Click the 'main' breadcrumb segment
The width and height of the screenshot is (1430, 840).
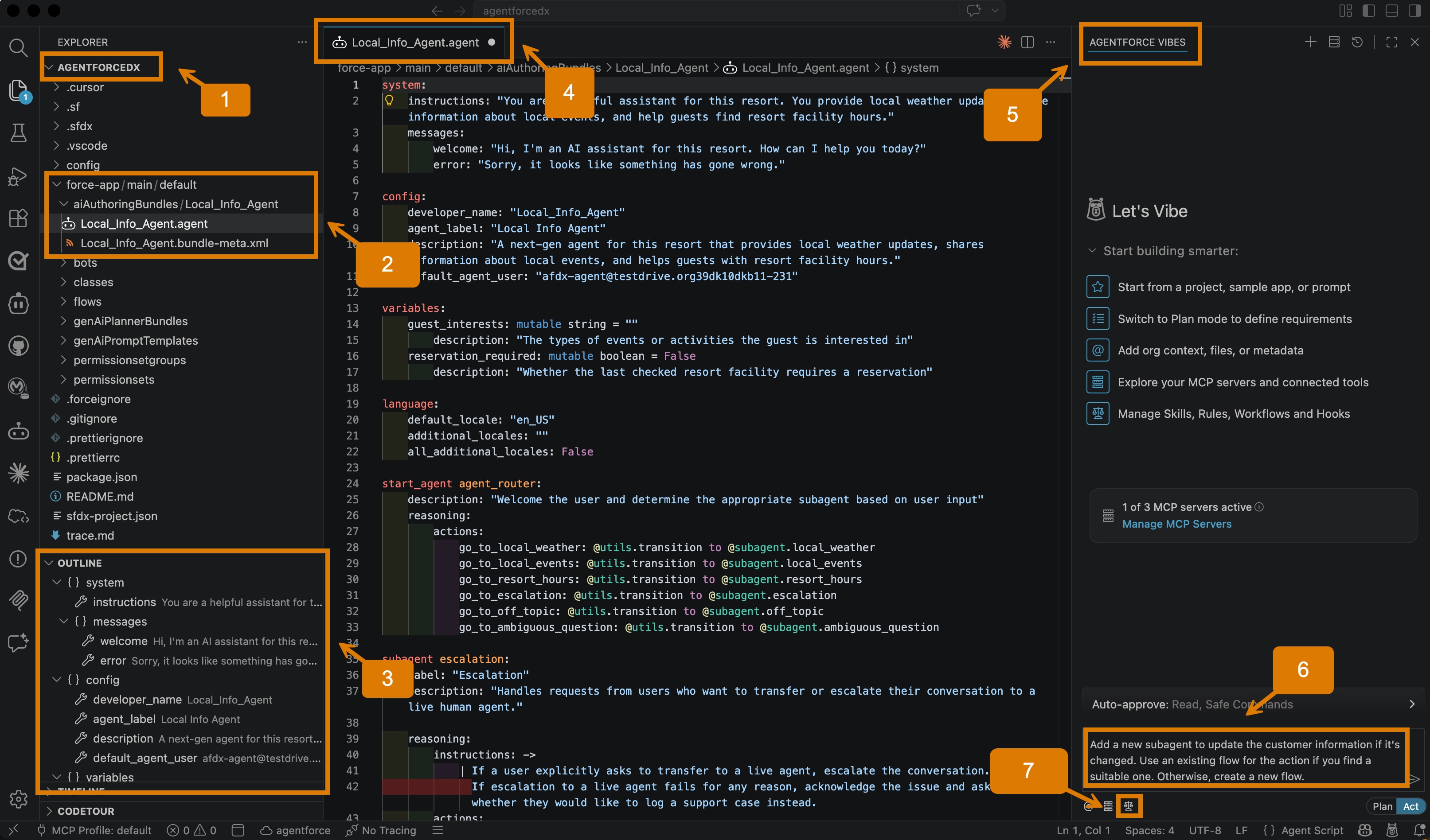[417, 67]
